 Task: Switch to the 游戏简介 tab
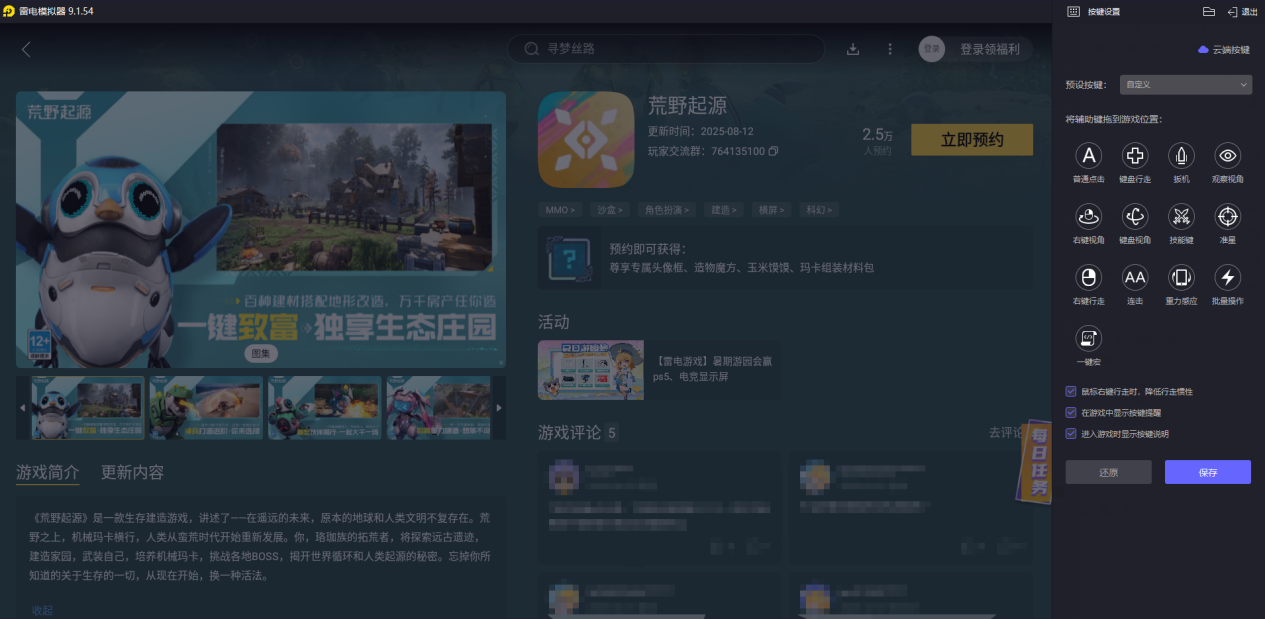tap(47, 472)
